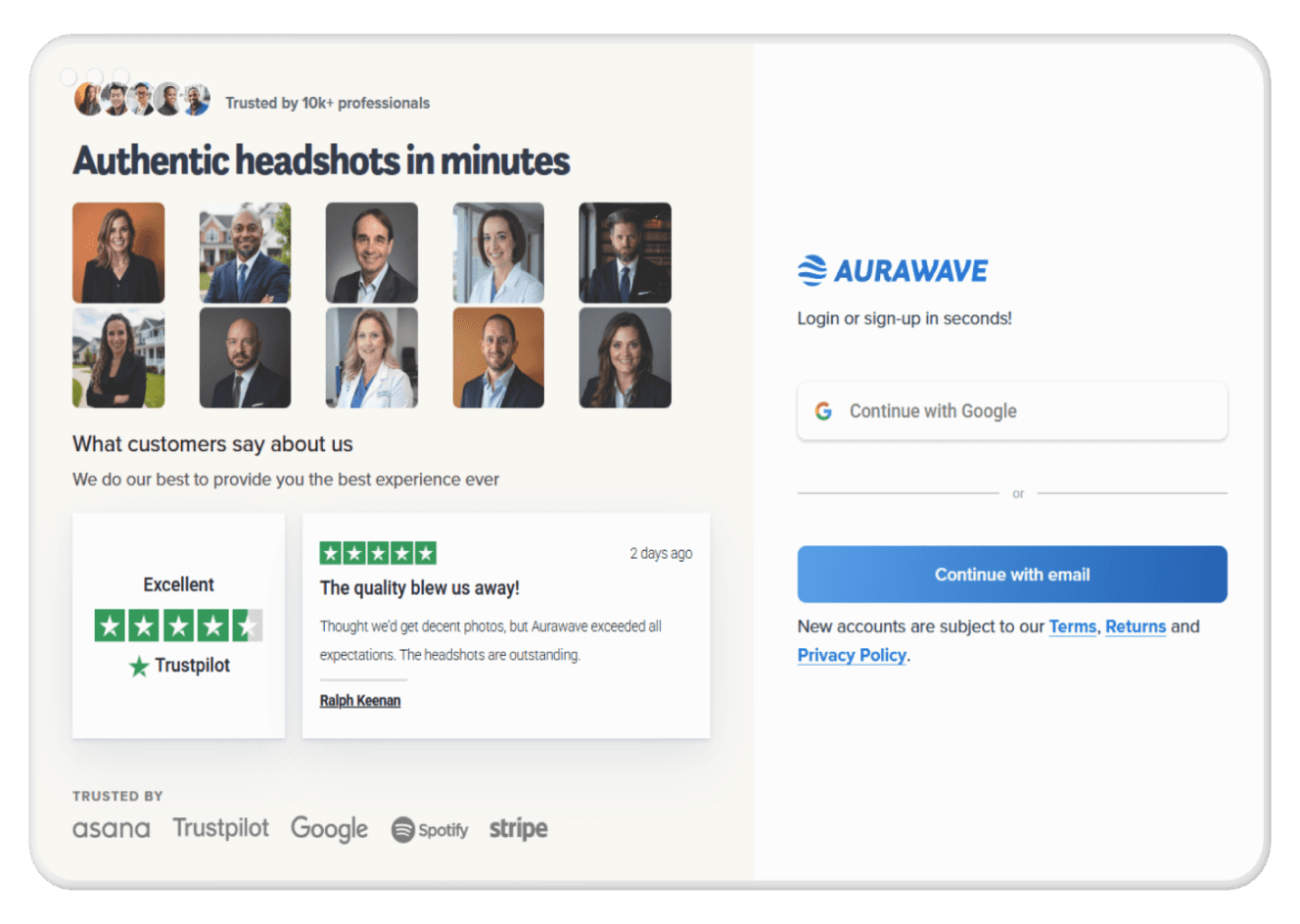1300x924 pixels.
Task: Open the Returns link
Action: click(x=1136, y=626)
